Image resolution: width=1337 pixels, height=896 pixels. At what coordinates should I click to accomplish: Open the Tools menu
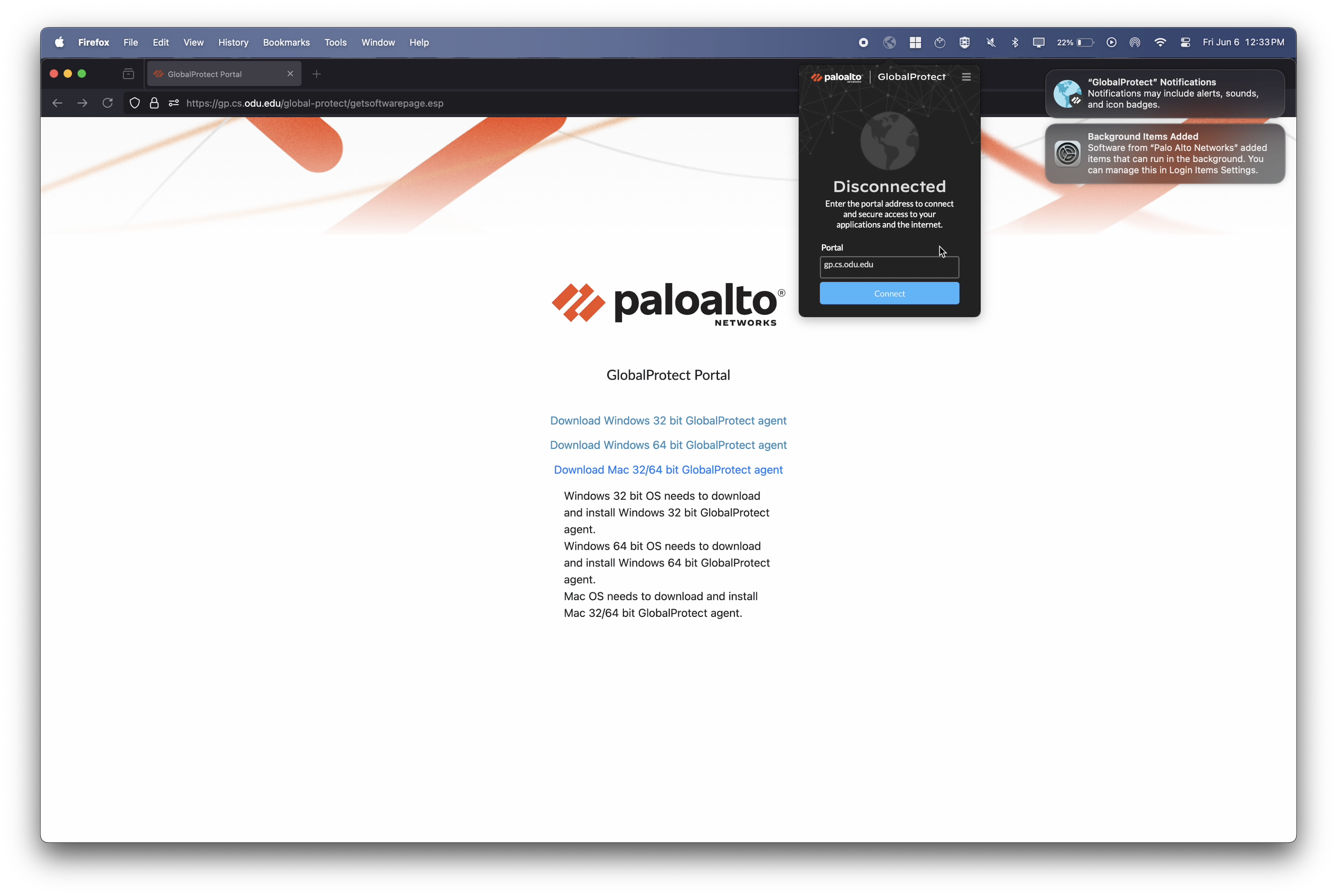point(335,42)
